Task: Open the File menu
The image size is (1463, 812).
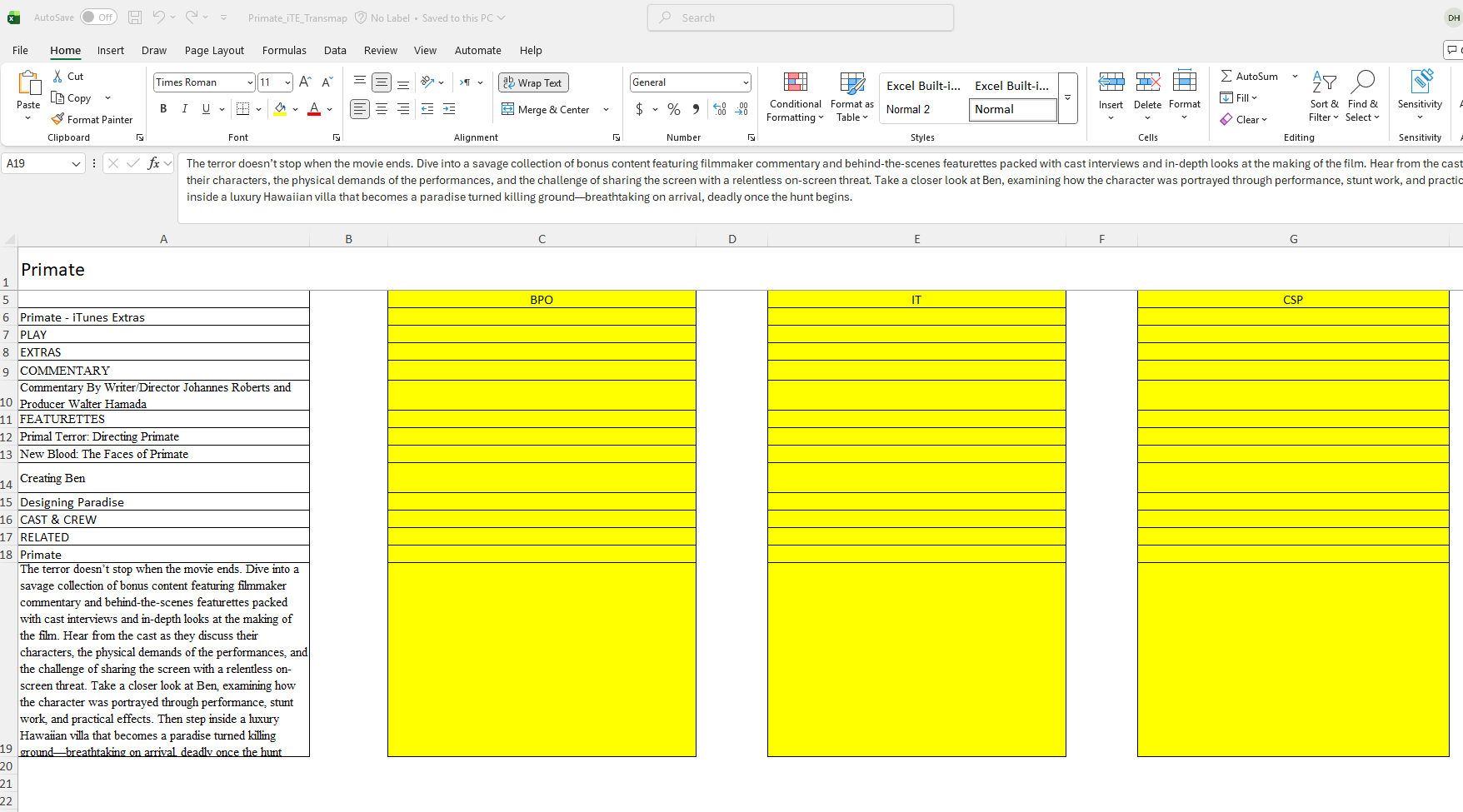Action: click(x=20, y=50)
